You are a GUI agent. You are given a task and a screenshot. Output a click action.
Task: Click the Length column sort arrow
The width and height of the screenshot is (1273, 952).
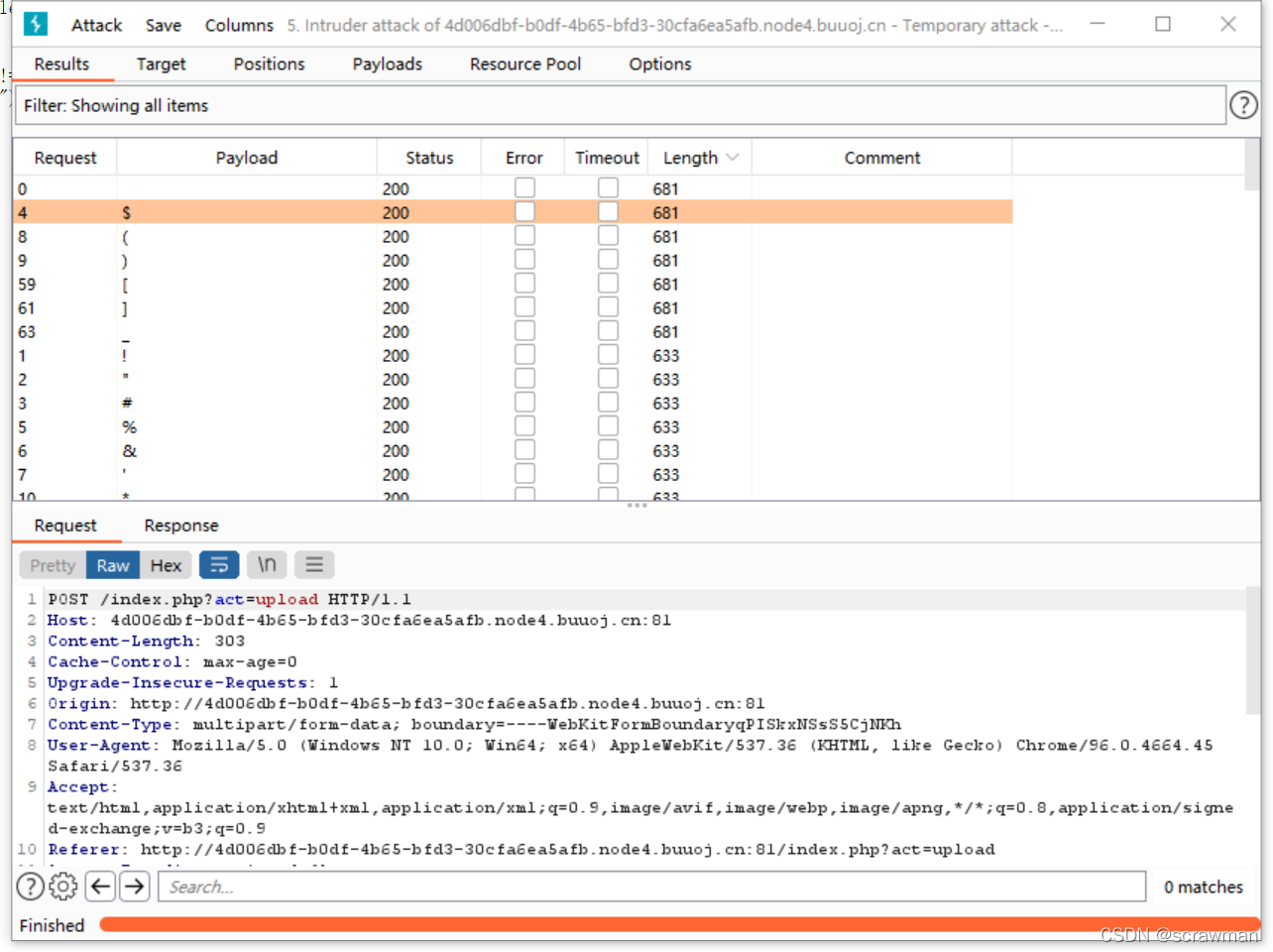coord(733,158)
